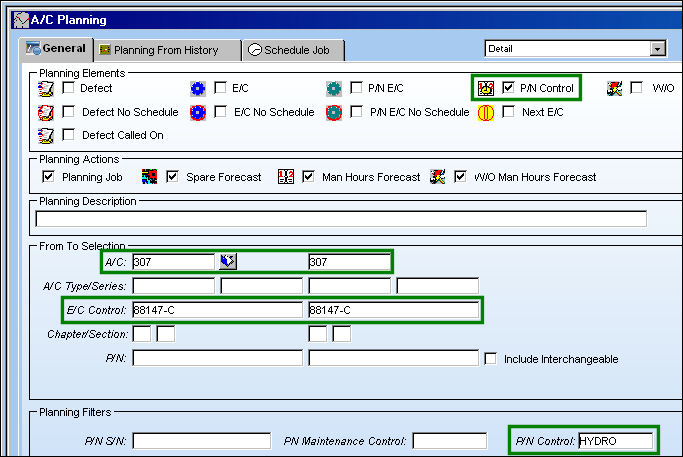Image resolution: width=683 pixels, height=457 pixels.
Task: Open the Planning From History tab
Action: [x=167, y=51]
